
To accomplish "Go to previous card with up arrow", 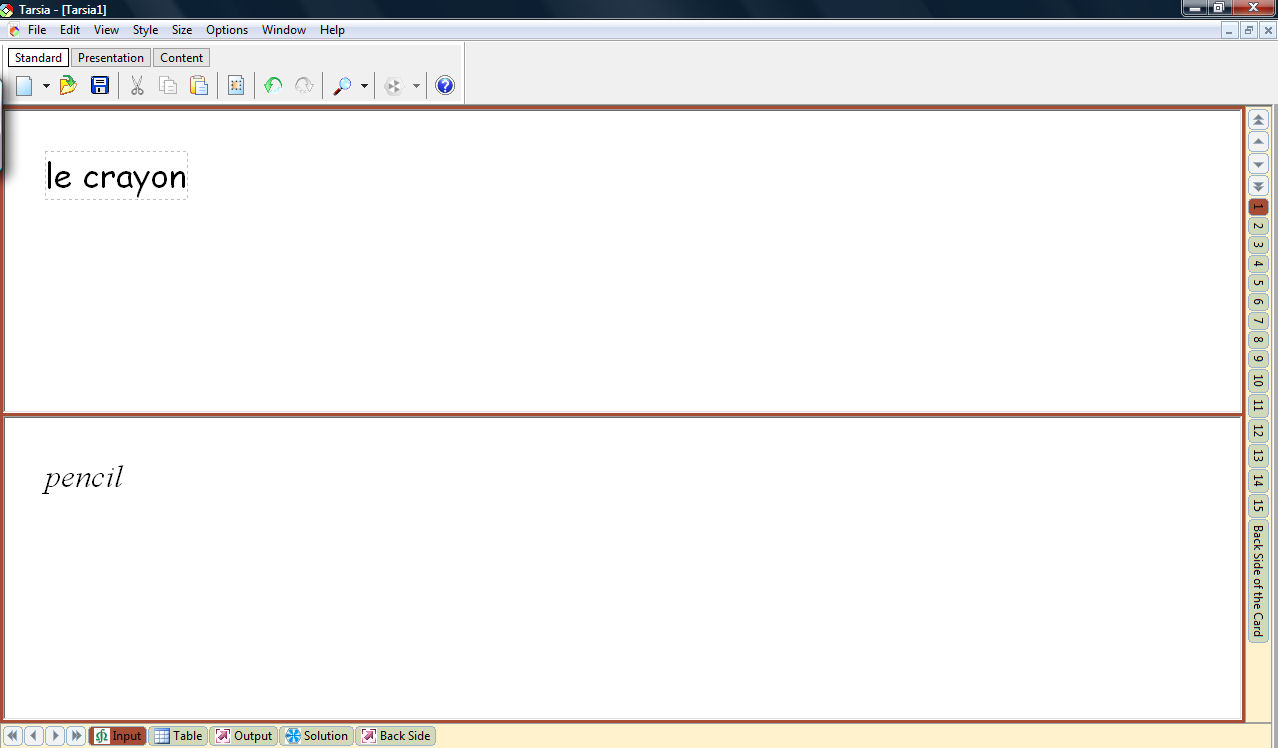I will 1259,142.
